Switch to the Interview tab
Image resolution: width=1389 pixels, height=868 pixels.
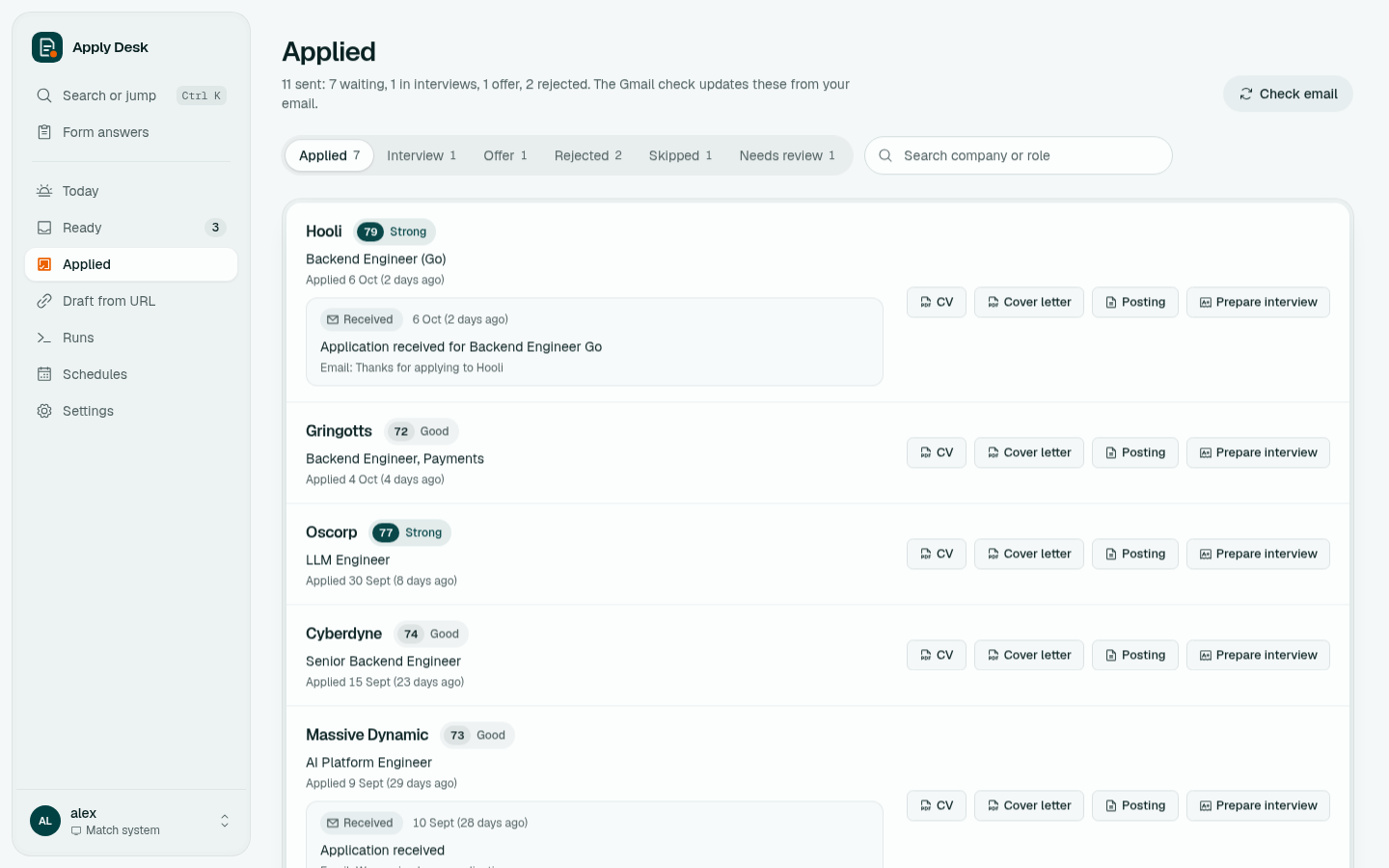[x=422, y=155]
